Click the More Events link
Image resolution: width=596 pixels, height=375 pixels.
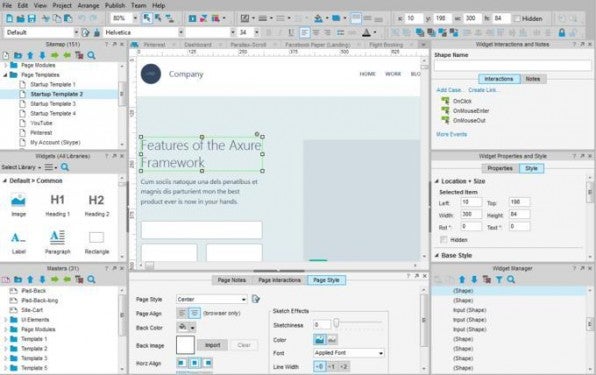pos(451,134)
